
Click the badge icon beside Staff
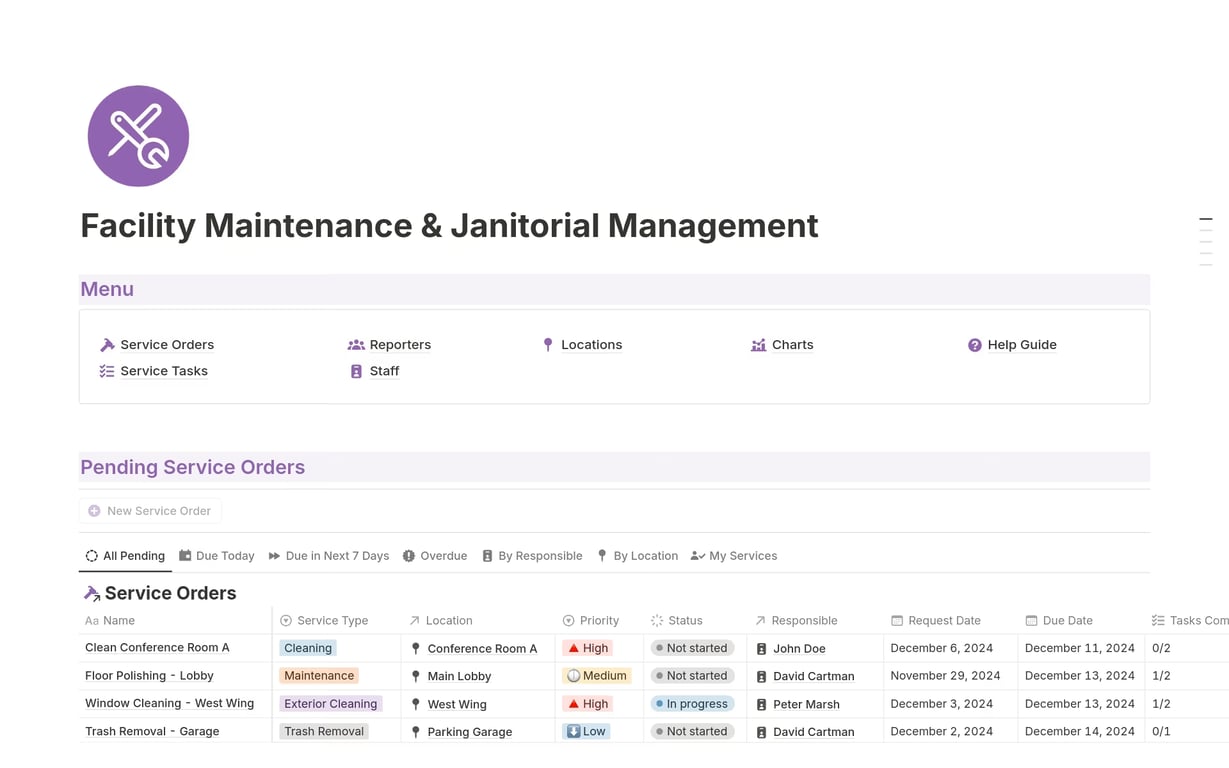(356, 371)
